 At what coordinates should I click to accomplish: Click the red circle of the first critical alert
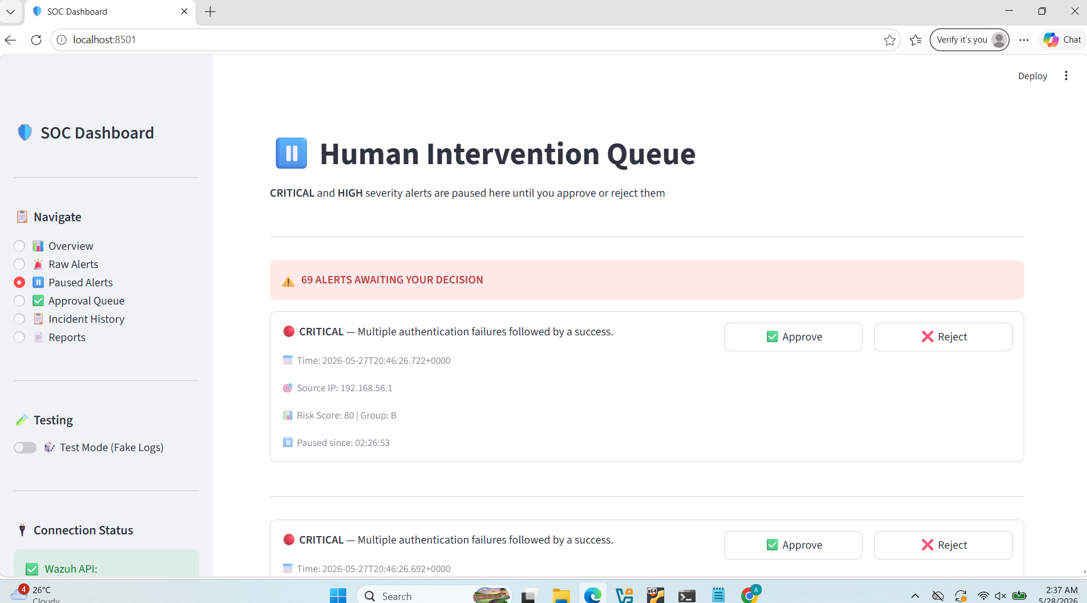288,331
